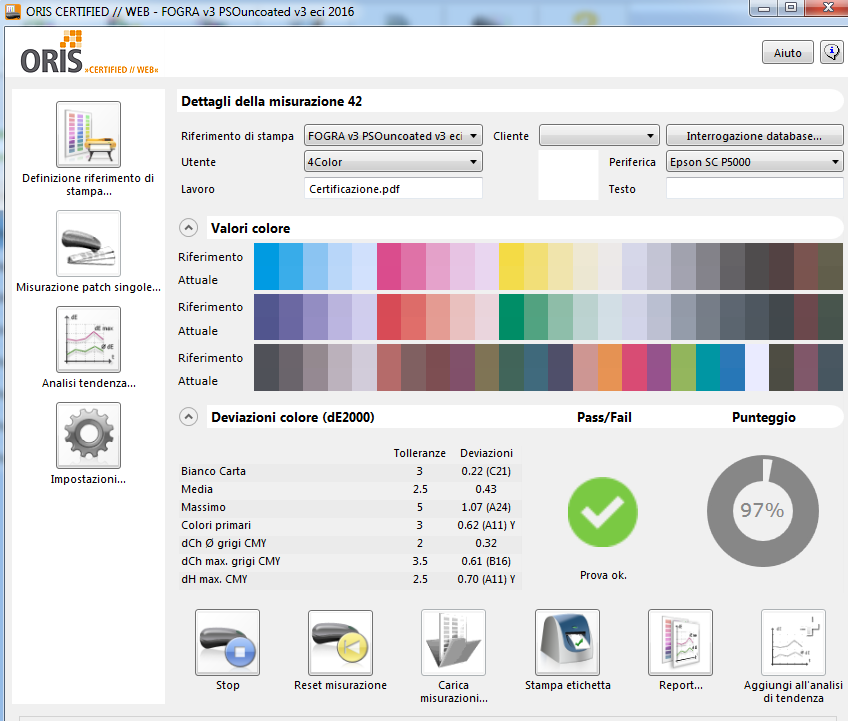Click the Aiuto button
The height and width of the screenshot is (721, 848).
click(787, 52)
